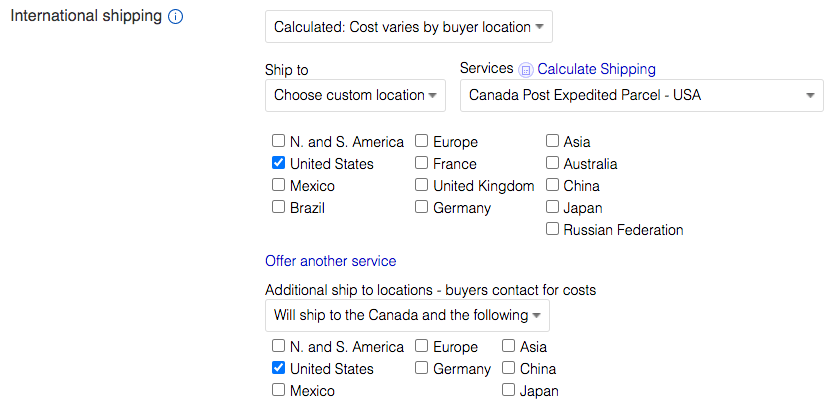This screenshot has height=402, width=837.
Task: Tick the first Japan checkbox under Ship to
Action: (552, 207)
